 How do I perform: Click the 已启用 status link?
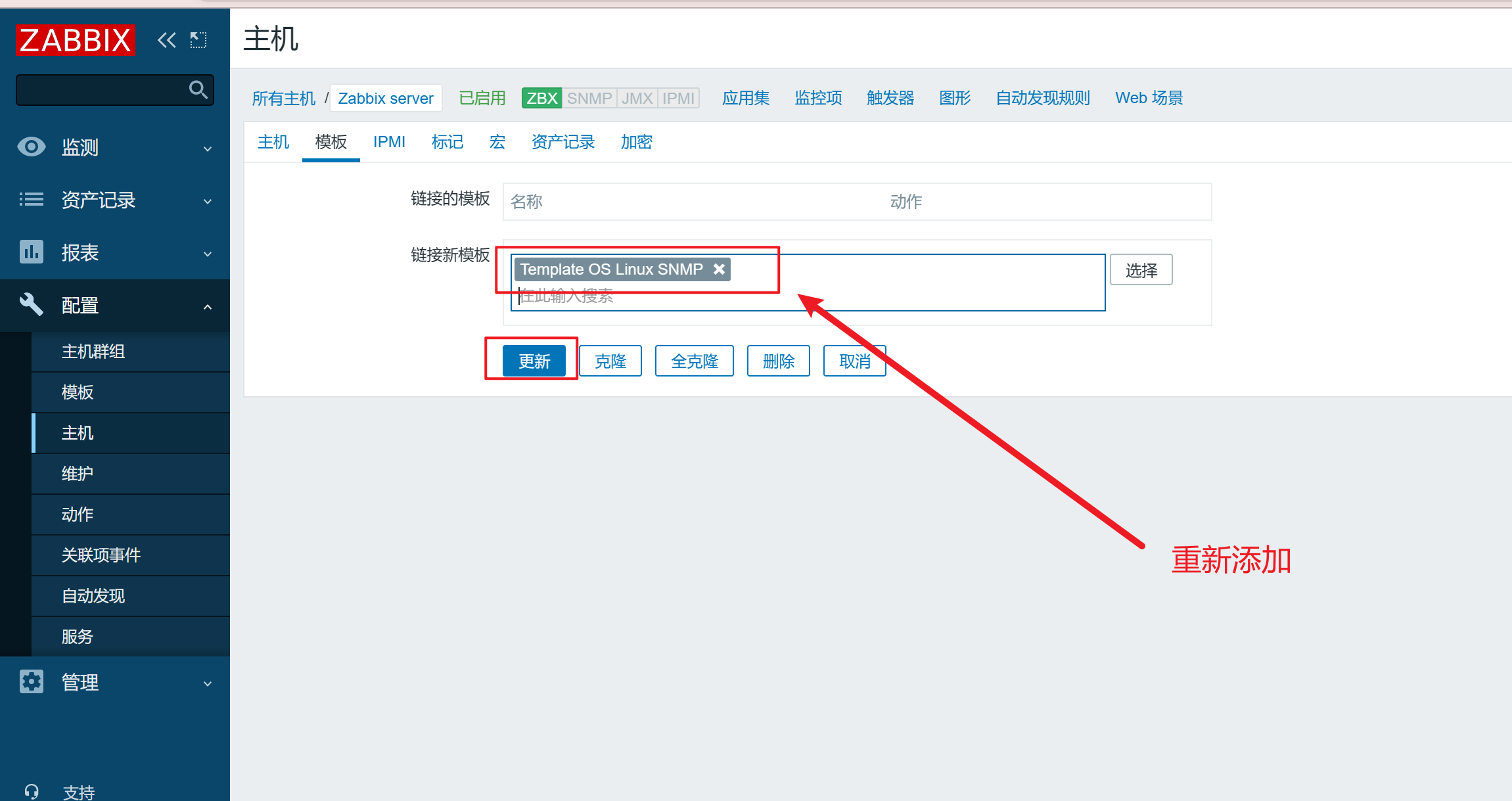pos(482,98)
